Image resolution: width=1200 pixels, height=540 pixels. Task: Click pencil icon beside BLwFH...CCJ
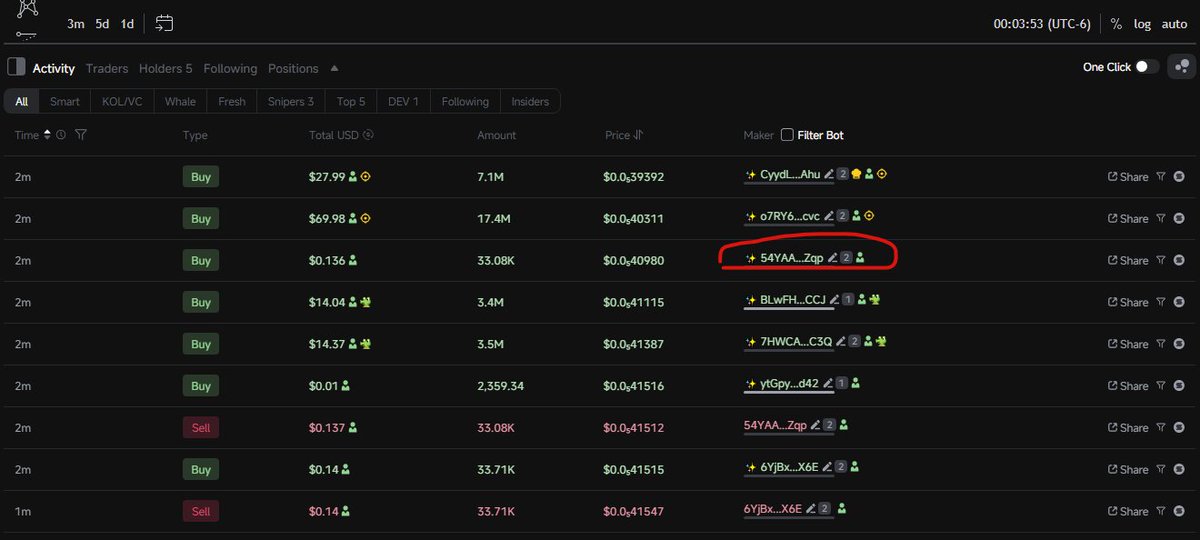point(834,300)
